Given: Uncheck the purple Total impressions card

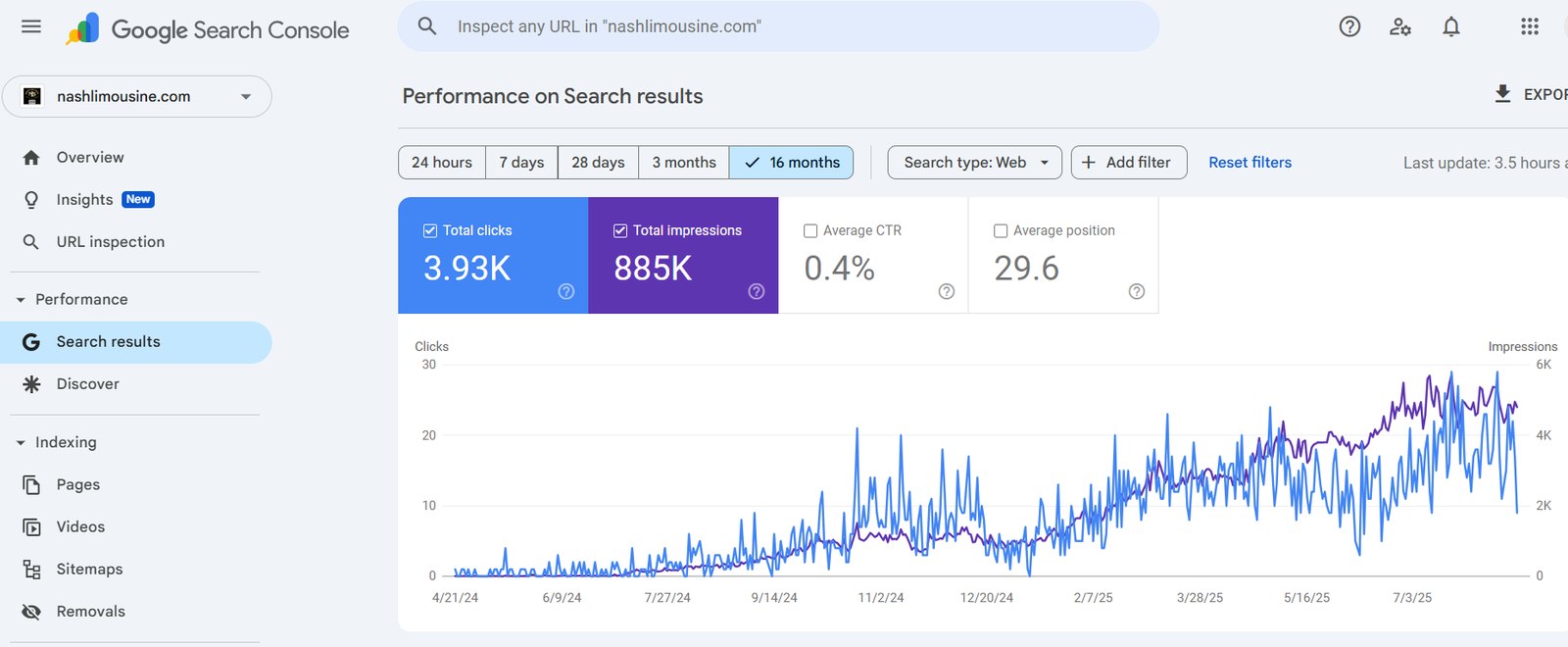Looking at the screenshot, I should tap(620, 230).
